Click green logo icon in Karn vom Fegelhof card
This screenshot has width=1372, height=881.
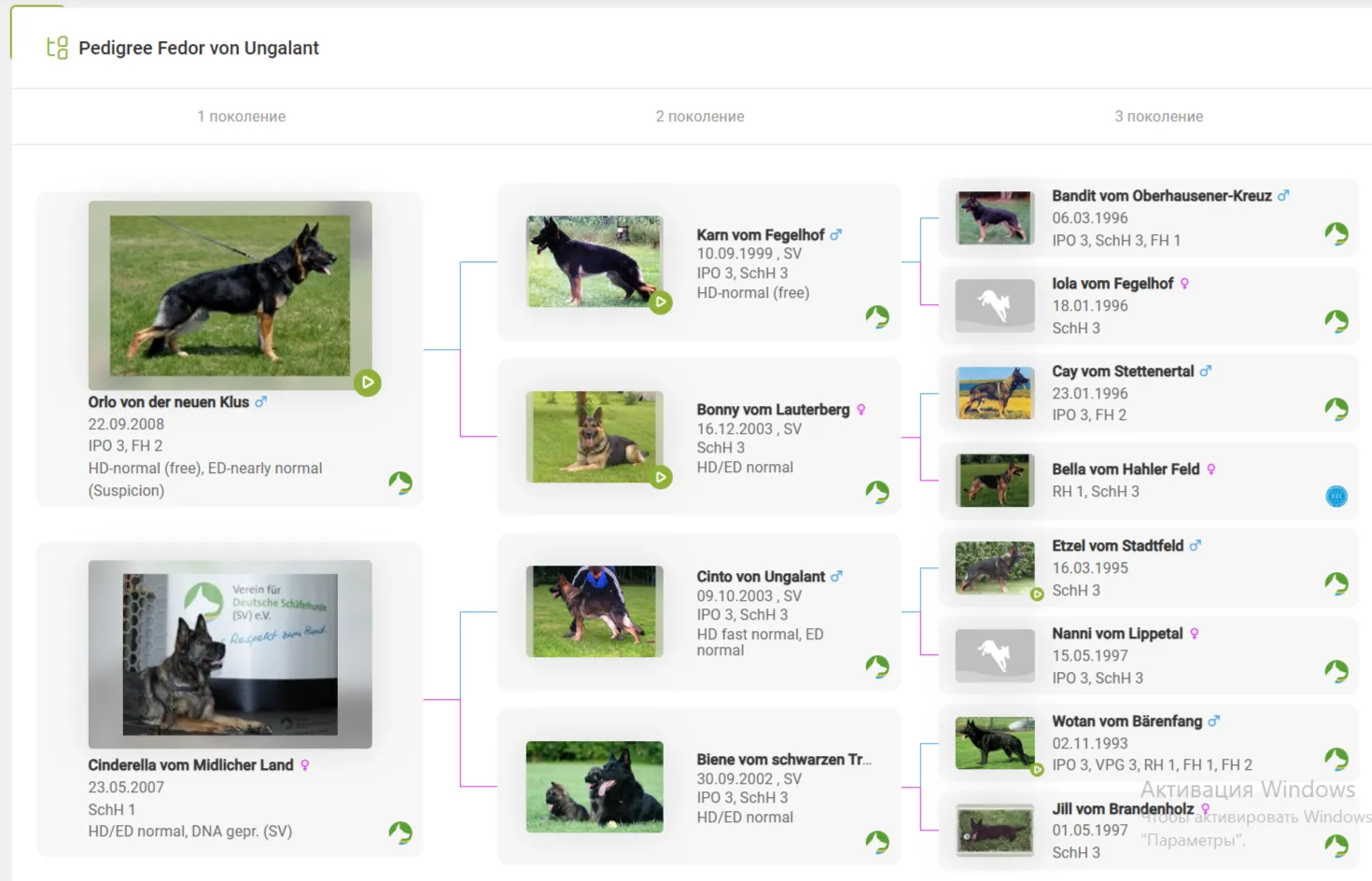[x=876, y=317]
